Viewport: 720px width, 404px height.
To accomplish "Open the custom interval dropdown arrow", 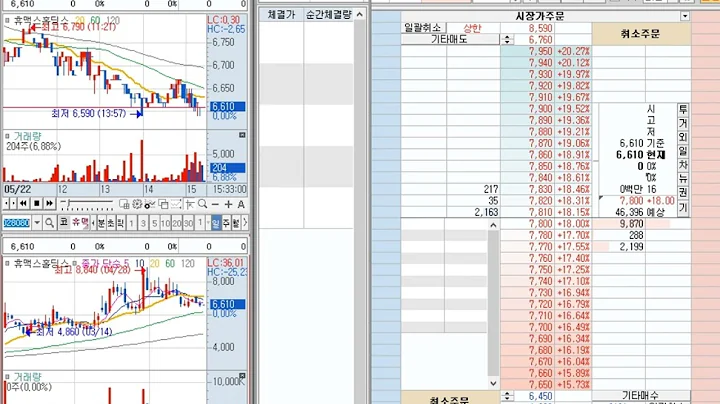I will click(x=208, y=223).
